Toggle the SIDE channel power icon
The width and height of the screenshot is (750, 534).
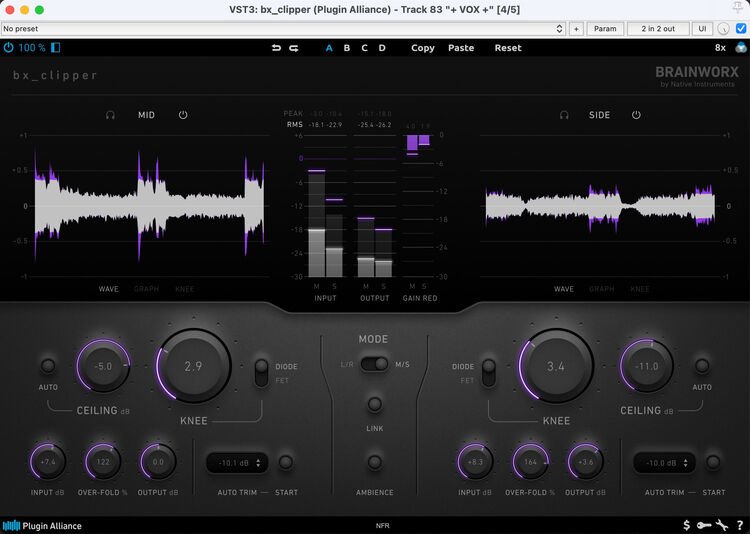tap(636, 115)
